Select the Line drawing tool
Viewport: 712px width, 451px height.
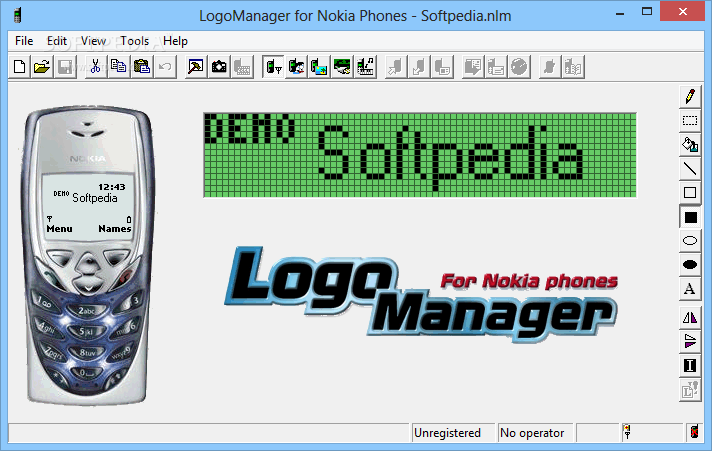point(690,169)
